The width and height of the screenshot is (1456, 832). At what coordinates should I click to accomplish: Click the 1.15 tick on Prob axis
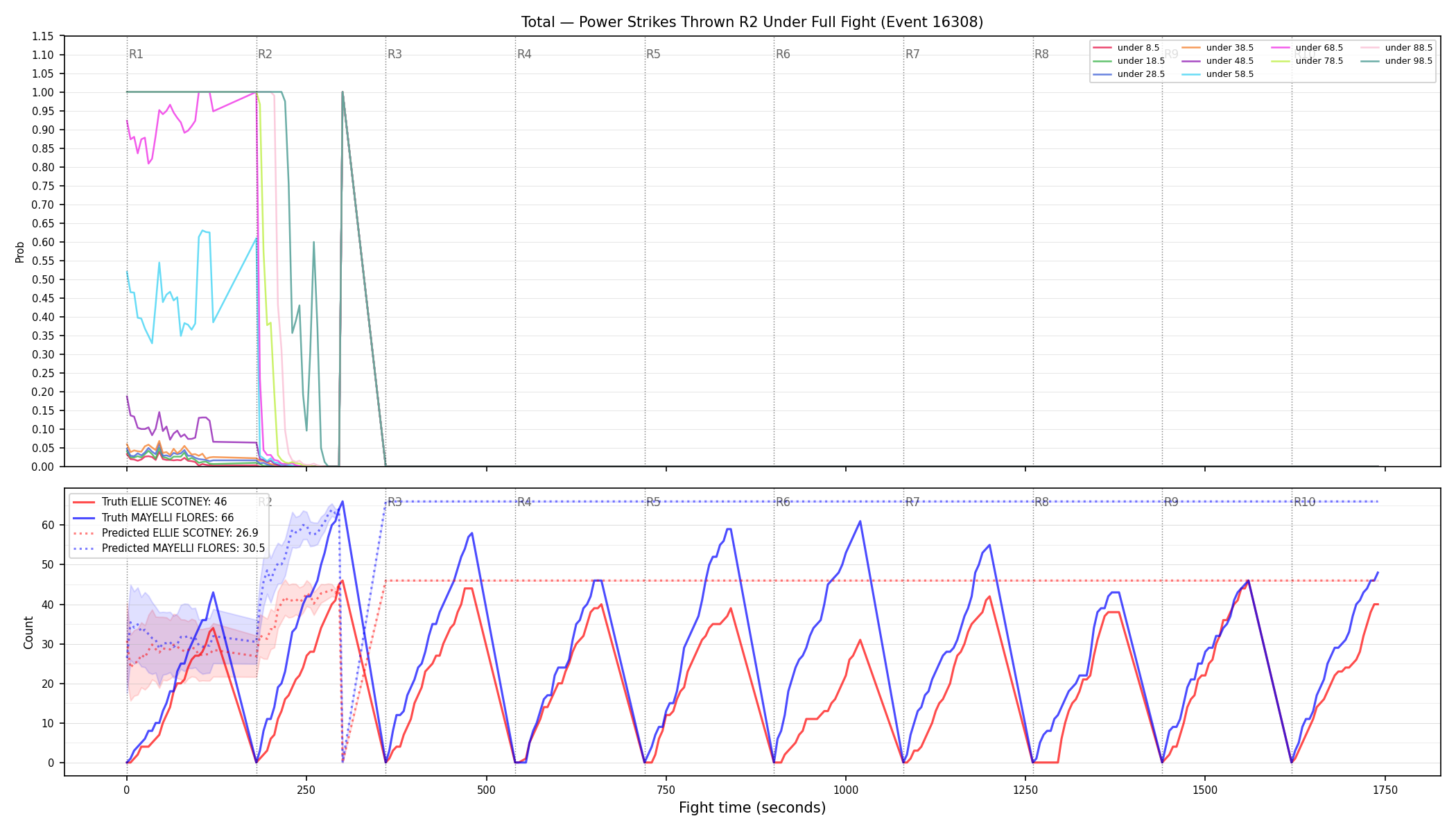point(43,36)
